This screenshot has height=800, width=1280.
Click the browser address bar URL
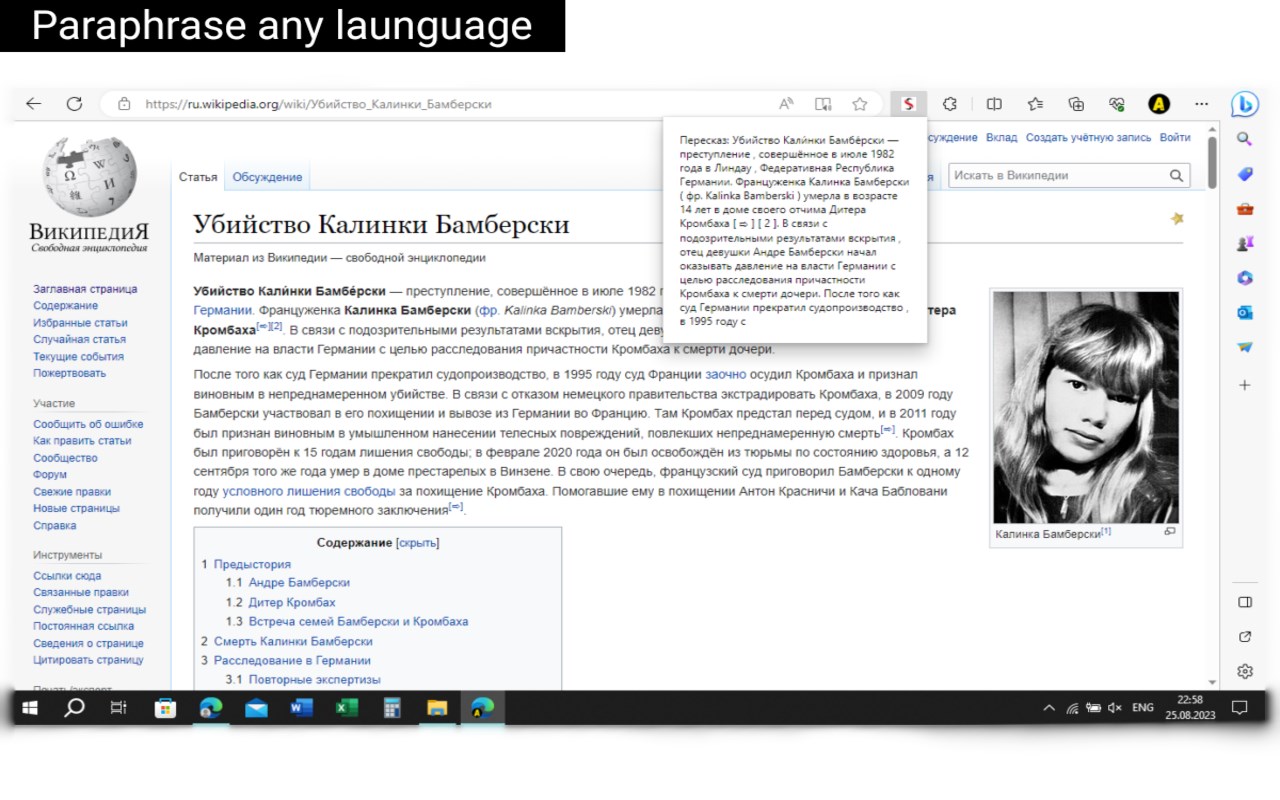point(318,104)
